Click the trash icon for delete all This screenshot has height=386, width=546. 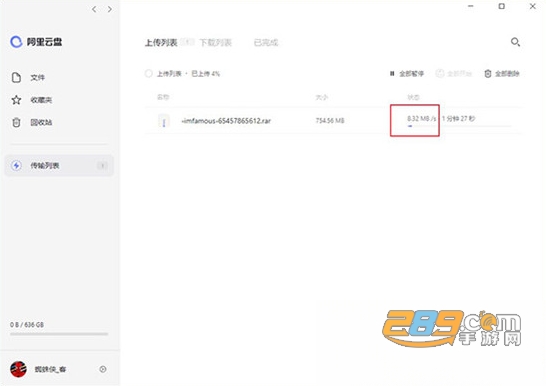click(x=488, y=73)
